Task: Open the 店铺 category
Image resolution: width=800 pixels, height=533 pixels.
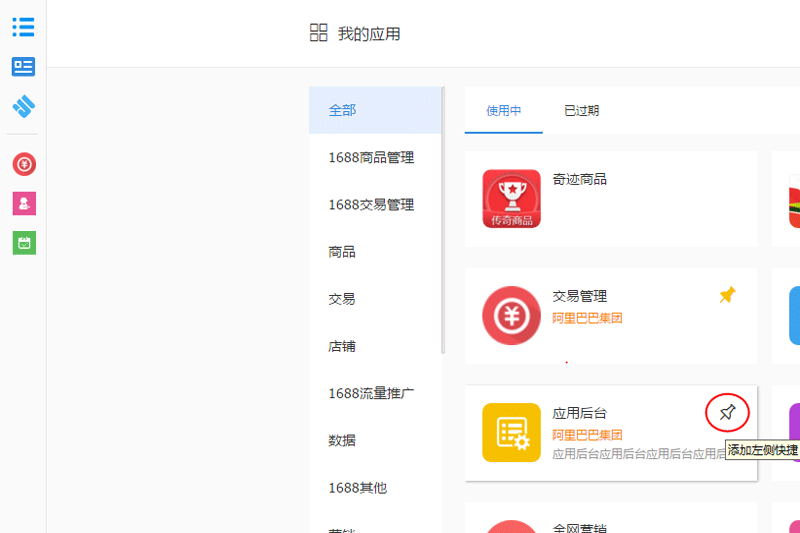Action: pos(342,346)
